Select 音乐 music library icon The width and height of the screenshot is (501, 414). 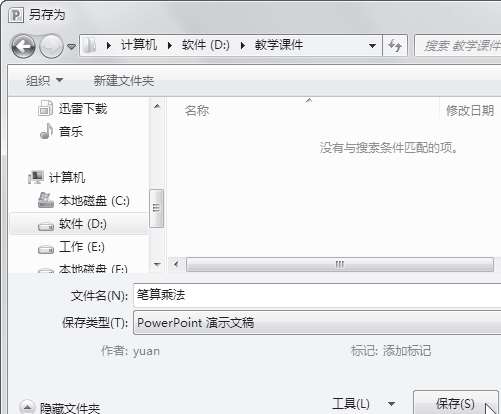[46, 131]
